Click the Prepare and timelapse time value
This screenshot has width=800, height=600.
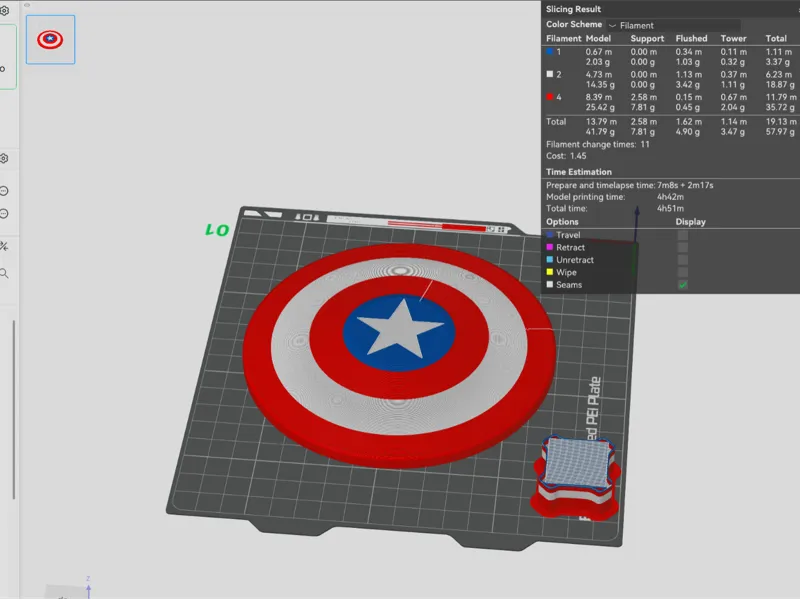tap(685, 185)
